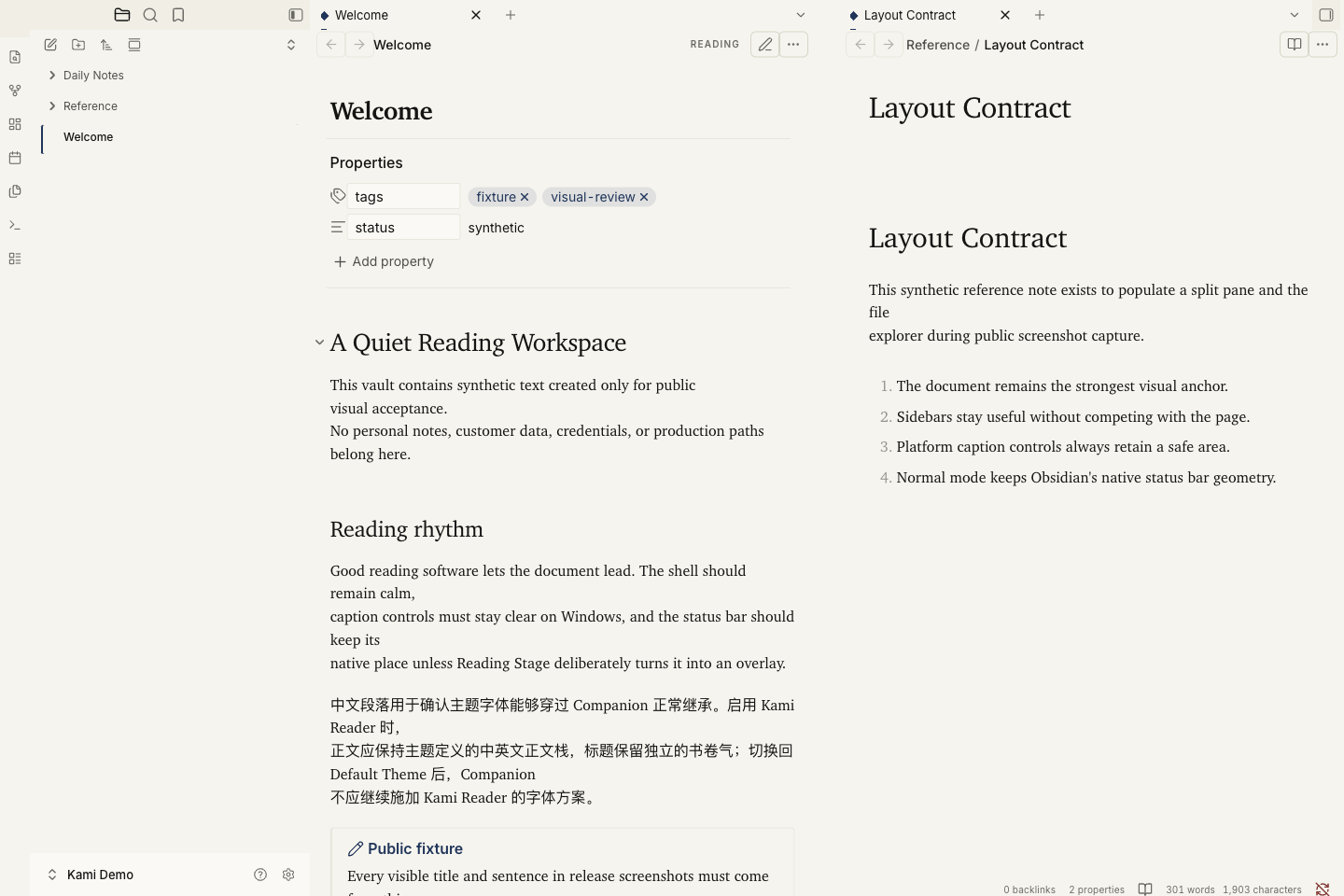Click the '1,903 characters' status bar entry

[1262, 889]
